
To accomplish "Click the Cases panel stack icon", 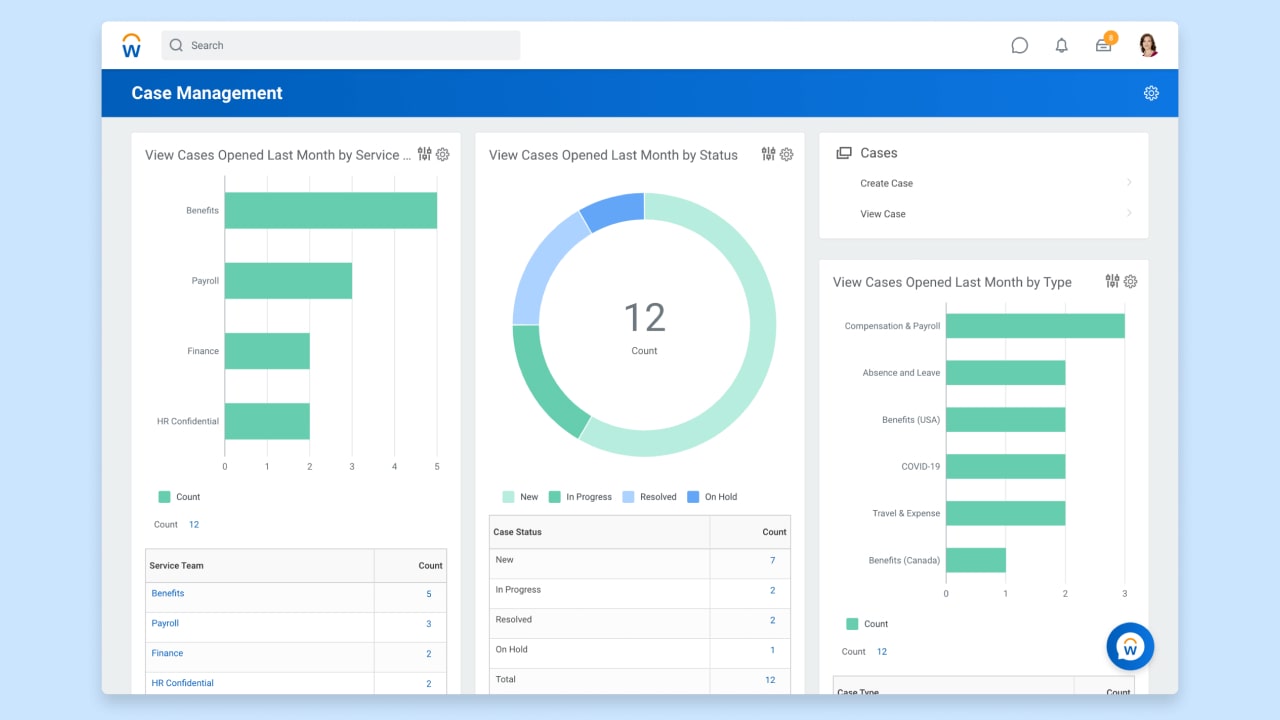I will pyautogui.click(x=844, y=153).
